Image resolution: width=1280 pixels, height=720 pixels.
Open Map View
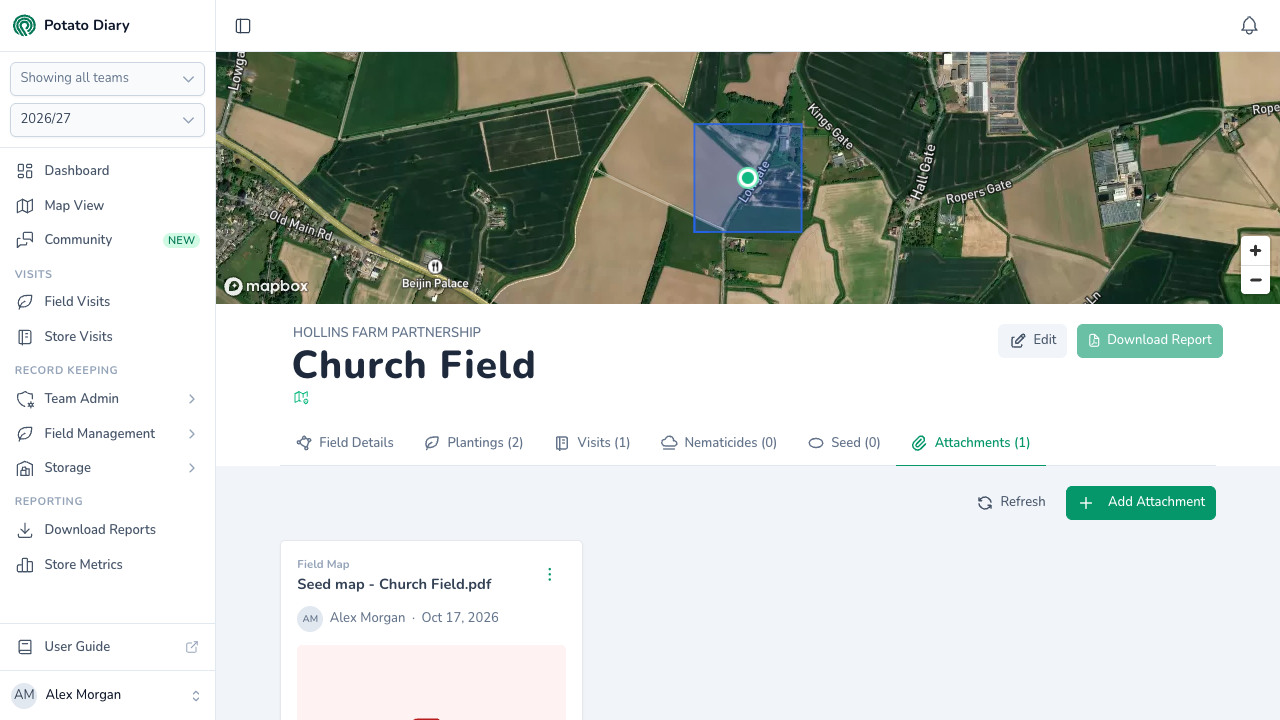point(107,206)
